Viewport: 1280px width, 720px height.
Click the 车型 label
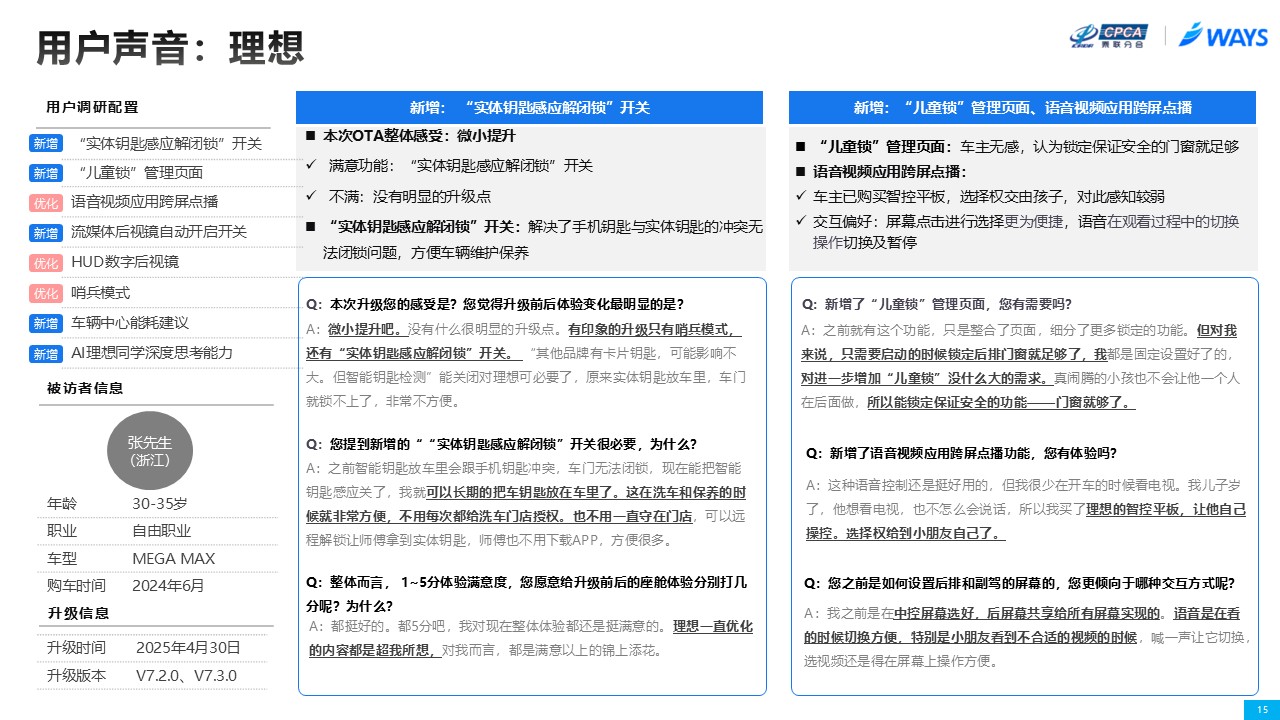coord(61,558)
